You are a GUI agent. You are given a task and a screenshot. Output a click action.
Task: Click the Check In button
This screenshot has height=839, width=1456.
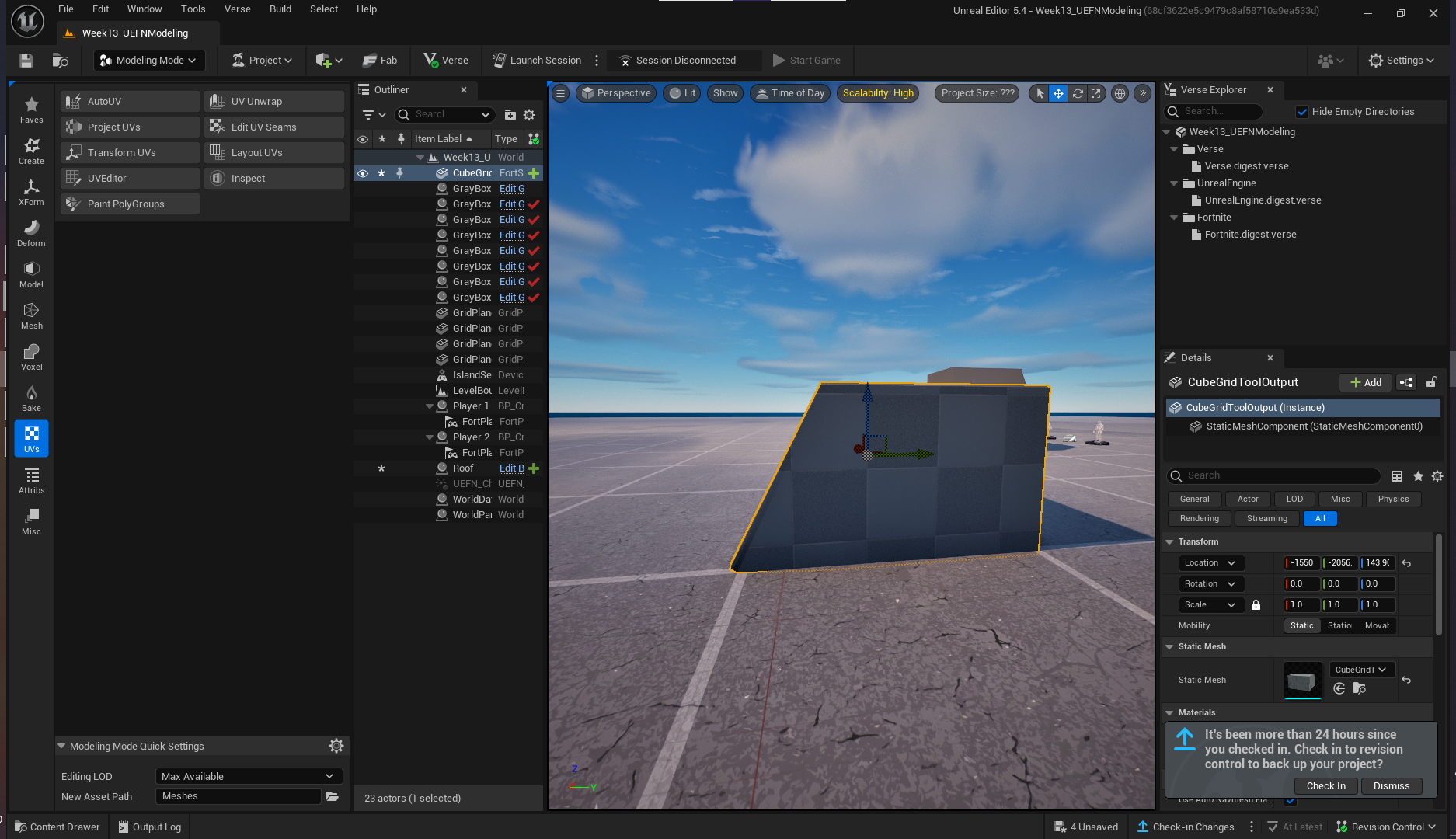[x=1325, y=786]
